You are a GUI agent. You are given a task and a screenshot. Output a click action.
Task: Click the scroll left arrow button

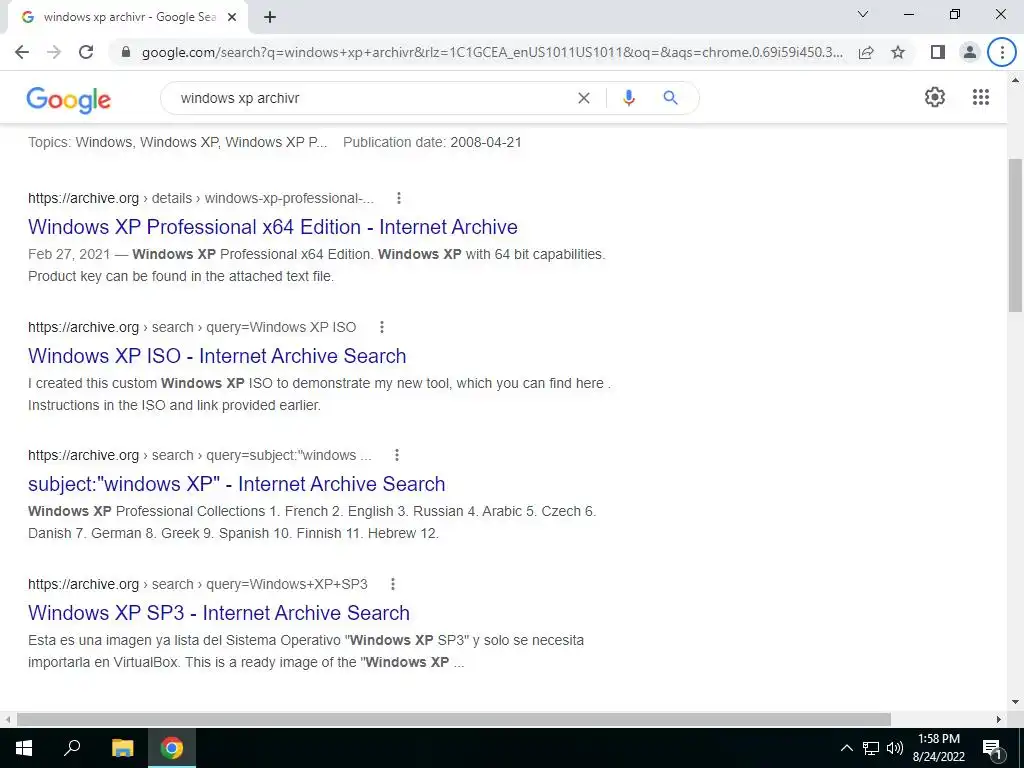(7, 719)
